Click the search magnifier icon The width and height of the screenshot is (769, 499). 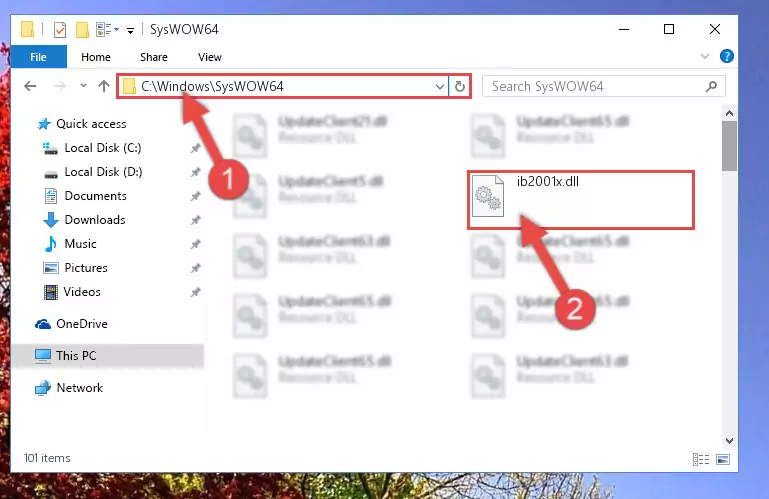(711, 87)
